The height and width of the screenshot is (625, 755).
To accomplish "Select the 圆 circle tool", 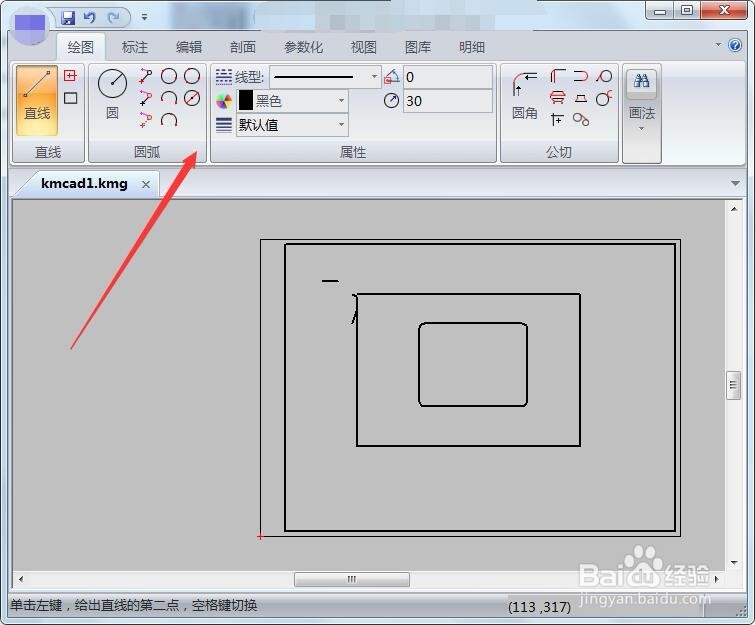I will [x=112, y=94].
